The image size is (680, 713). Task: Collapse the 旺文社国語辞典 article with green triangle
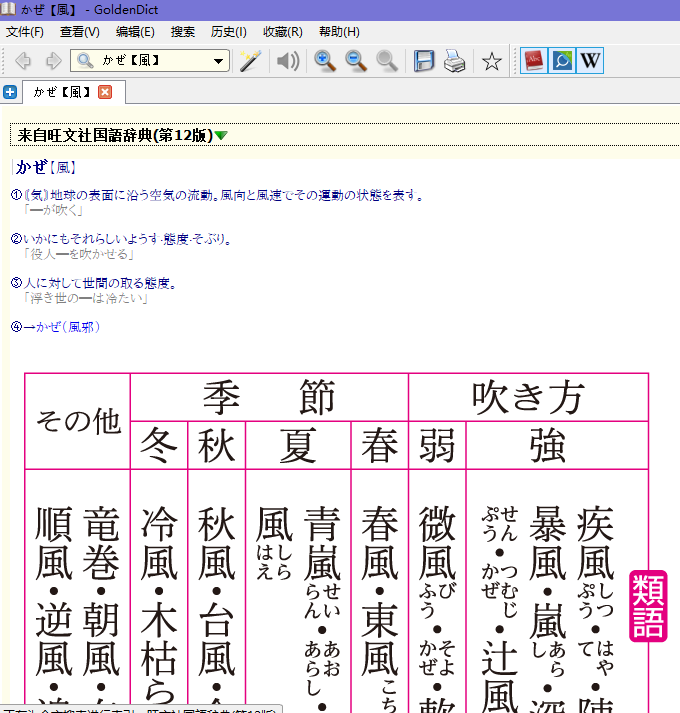(221, 136)
